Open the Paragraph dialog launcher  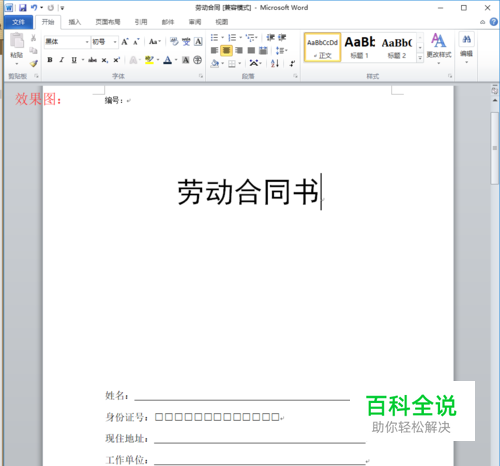pos(295,76)
